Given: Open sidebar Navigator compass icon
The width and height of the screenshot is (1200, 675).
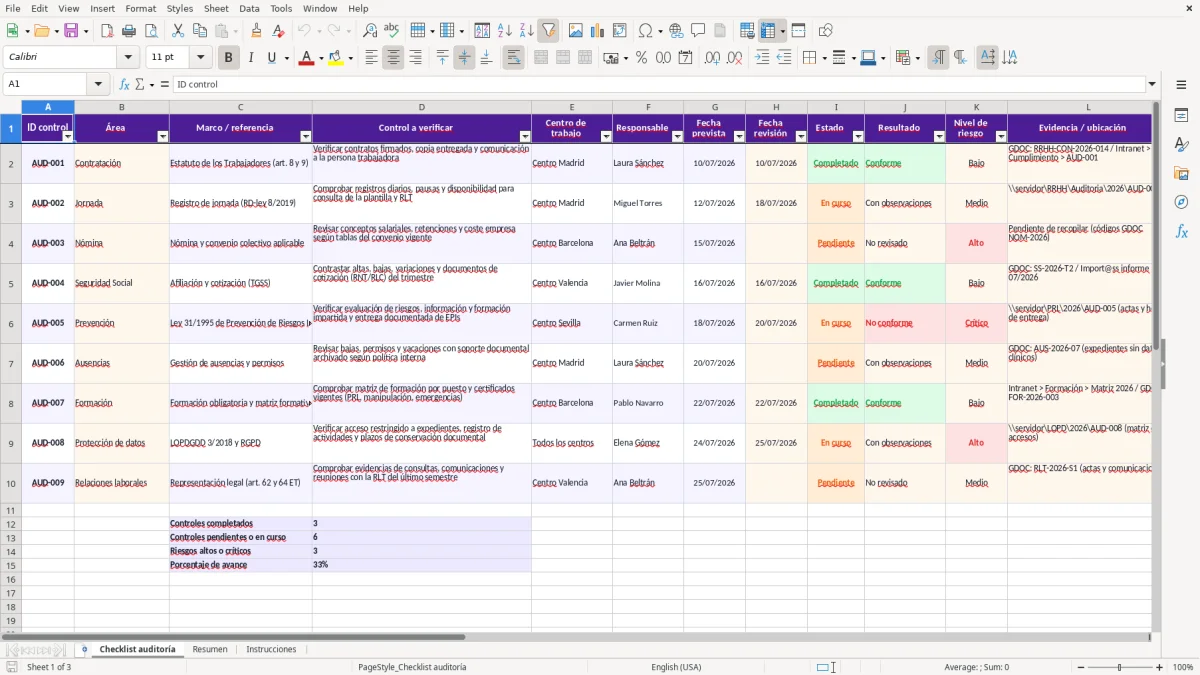Looking at the screenshot, I should click(x=1181, y=202).
